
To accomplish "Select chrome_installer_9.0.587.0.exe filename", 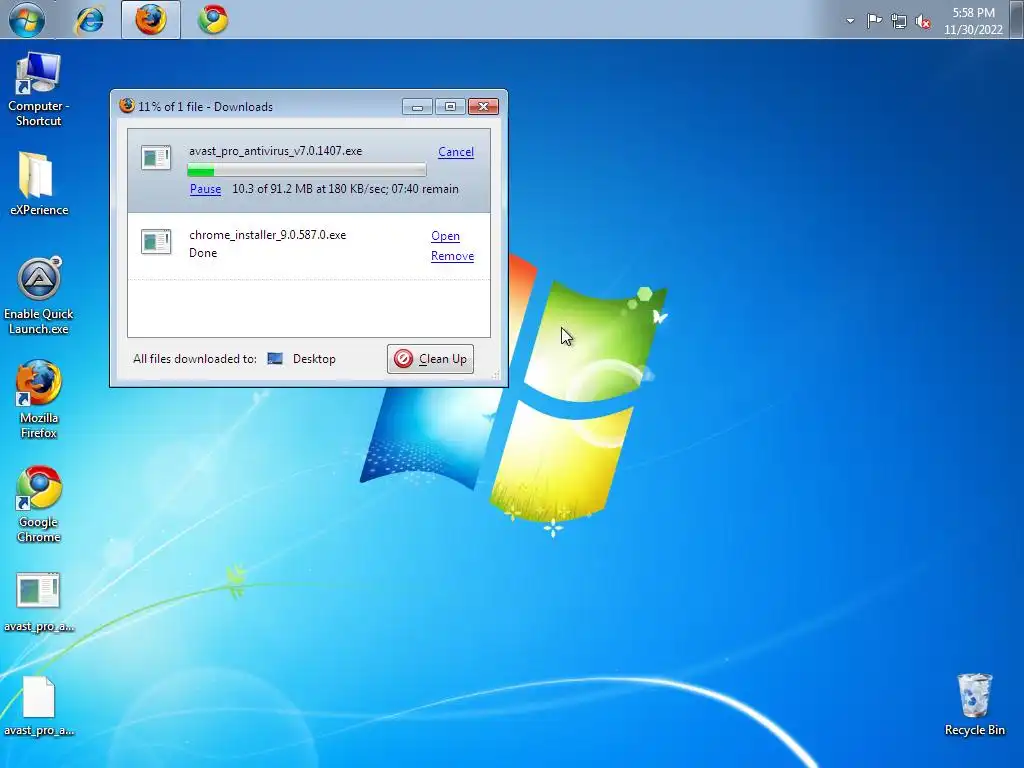I will pos(268,235).
